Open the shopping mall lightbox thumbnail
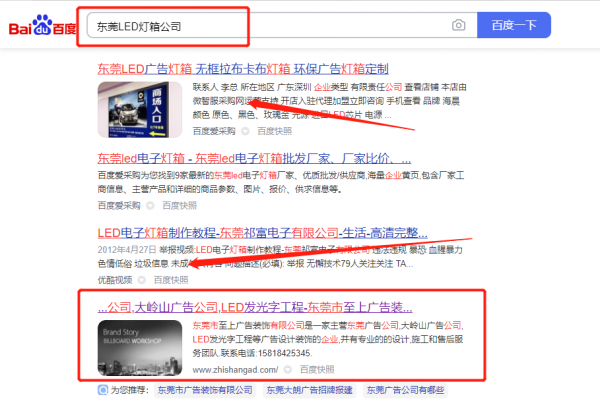 pos(140,109)
